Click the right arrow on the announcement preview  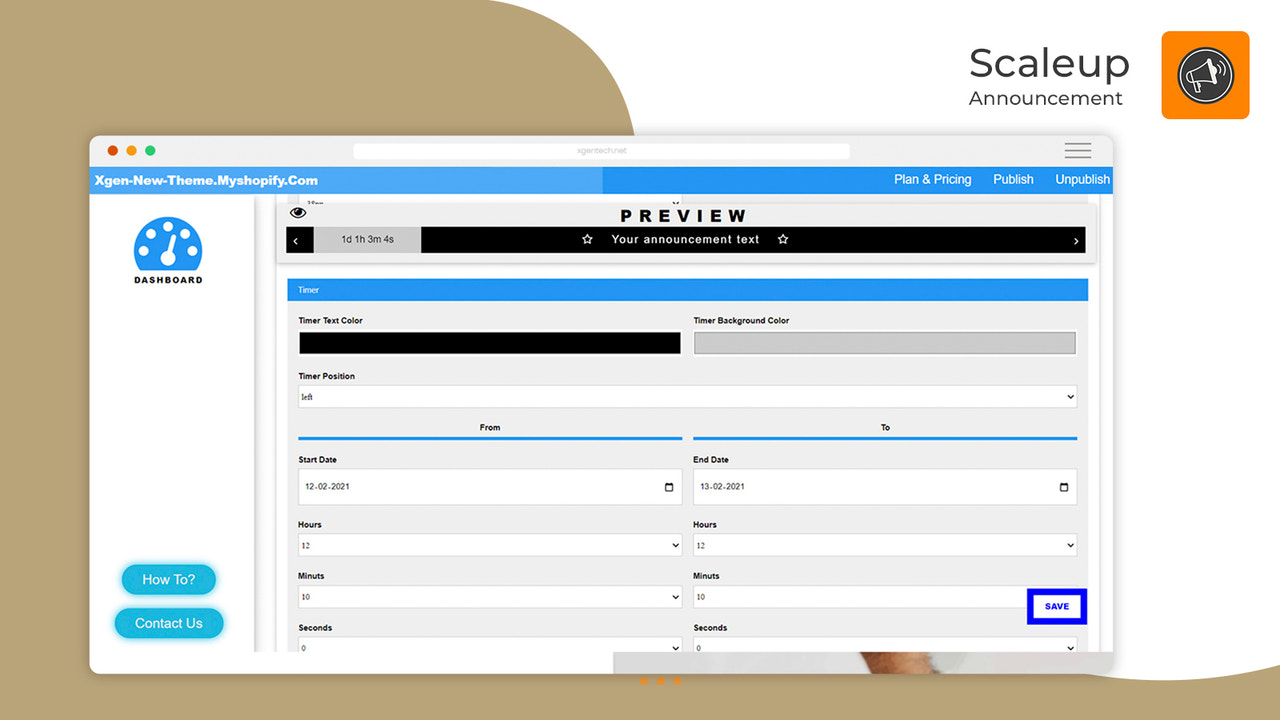coord(1075,239)
